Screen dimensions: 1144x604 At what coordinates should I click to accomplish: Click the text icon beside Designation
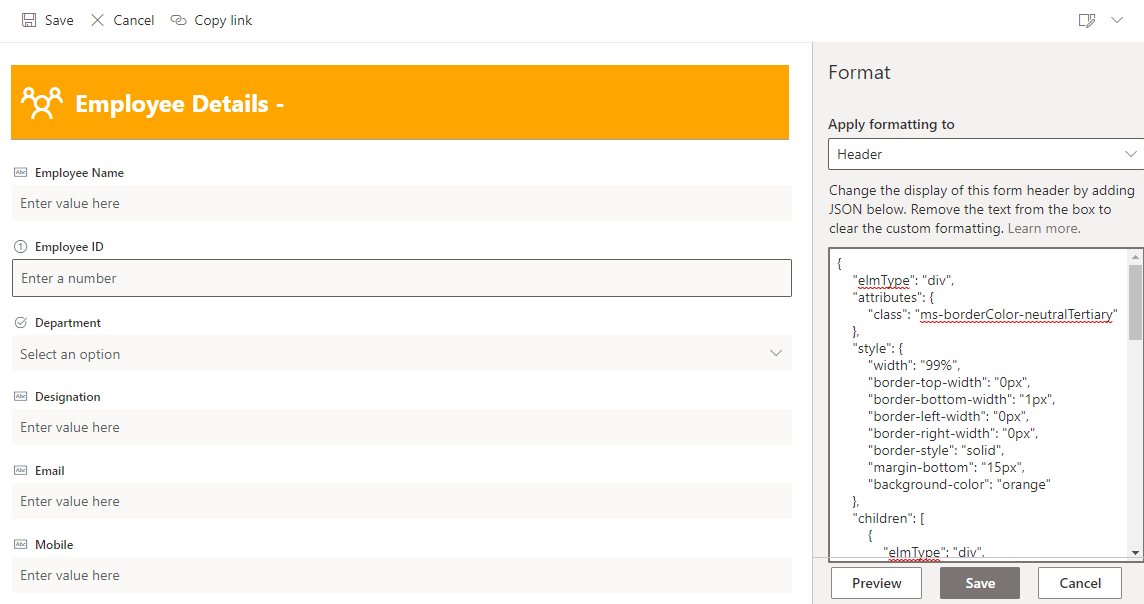pos(19,396)
